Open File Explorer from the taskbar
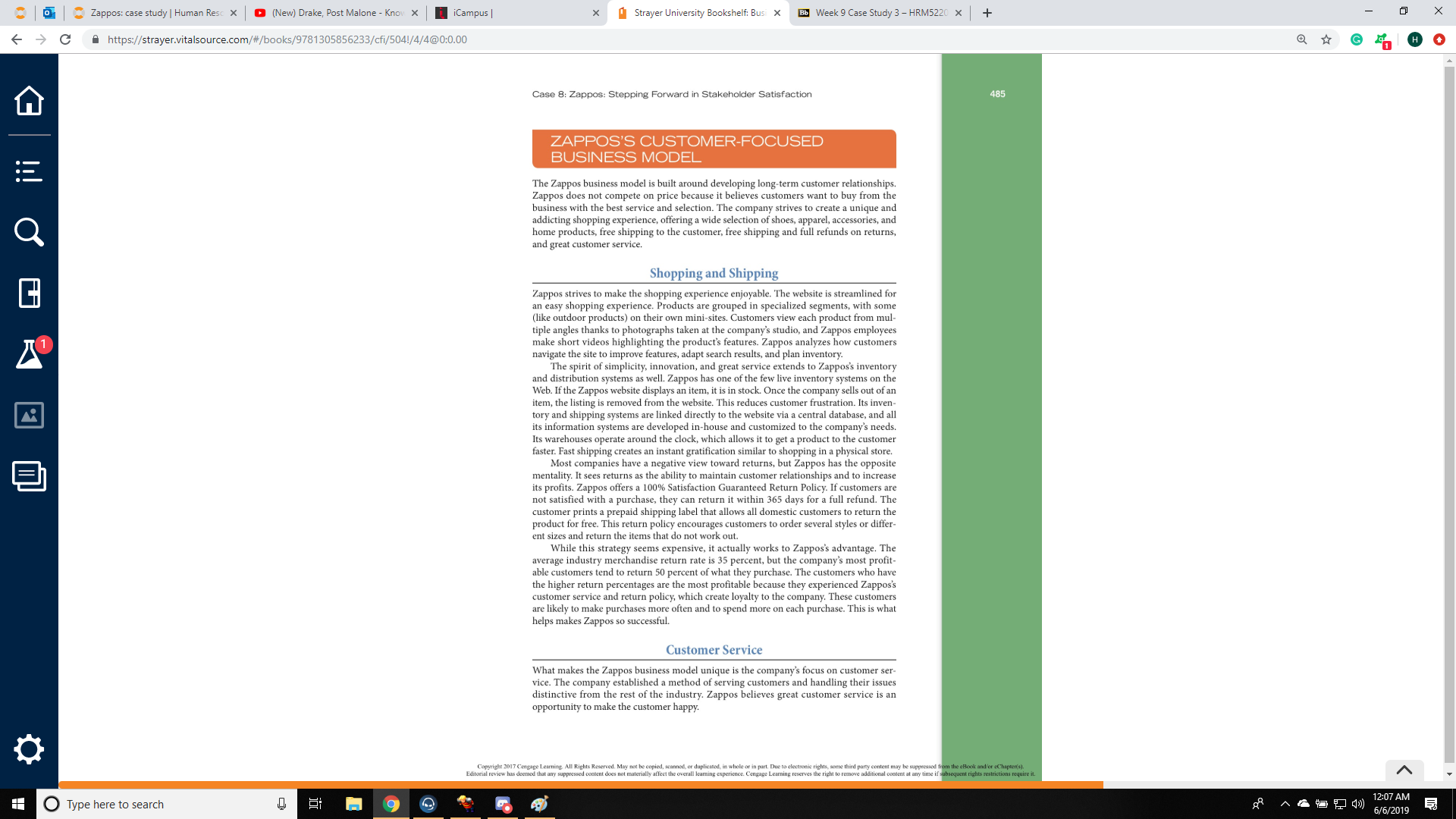This screenshot has width=1456, height=819. click(x=353, y=804)
